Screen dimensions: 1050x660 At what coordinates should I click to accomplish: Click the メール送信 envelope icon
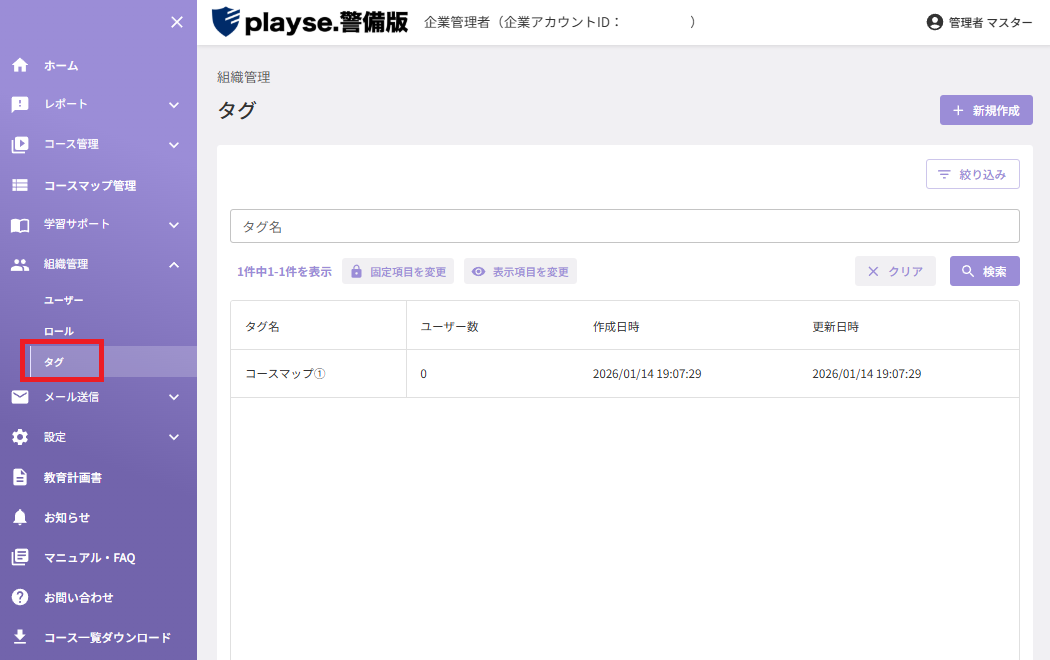click(20, 397)
